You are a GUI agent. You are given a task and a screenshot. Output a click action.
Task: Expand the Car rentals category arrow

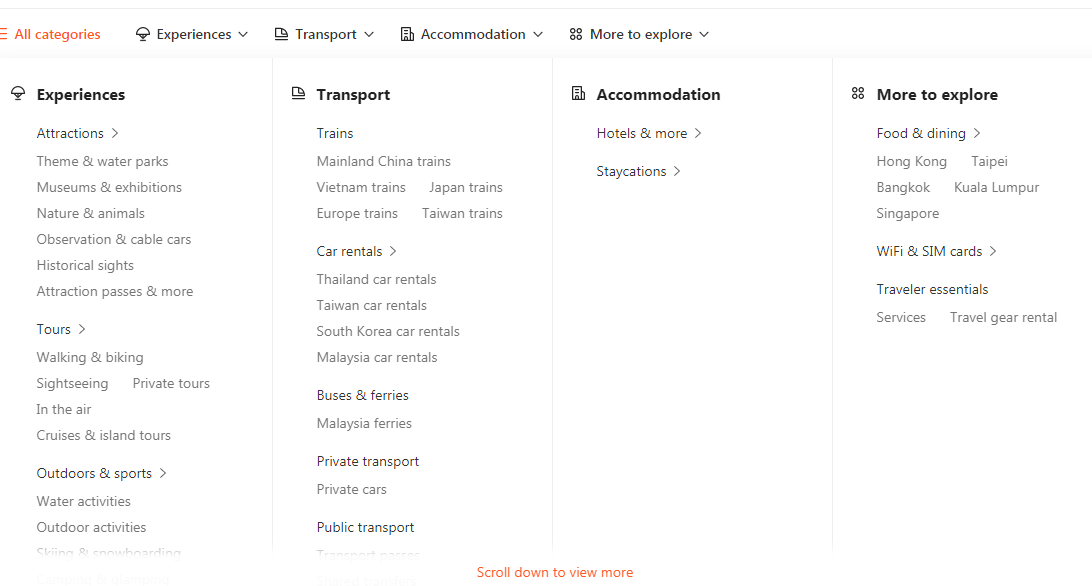394,251
